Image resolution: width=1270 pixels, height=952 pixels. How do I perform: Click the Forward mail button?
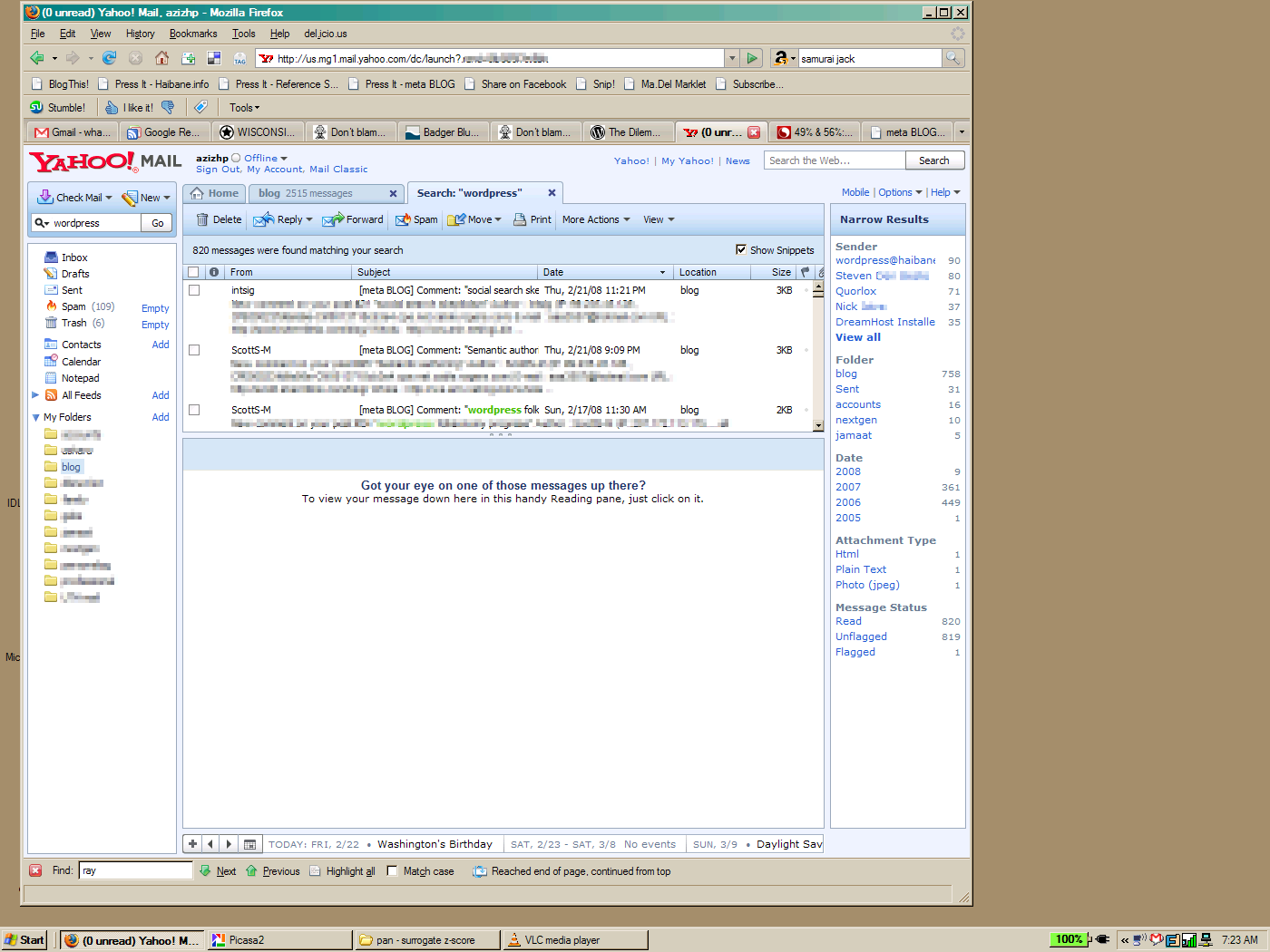[x=354, y=219]
